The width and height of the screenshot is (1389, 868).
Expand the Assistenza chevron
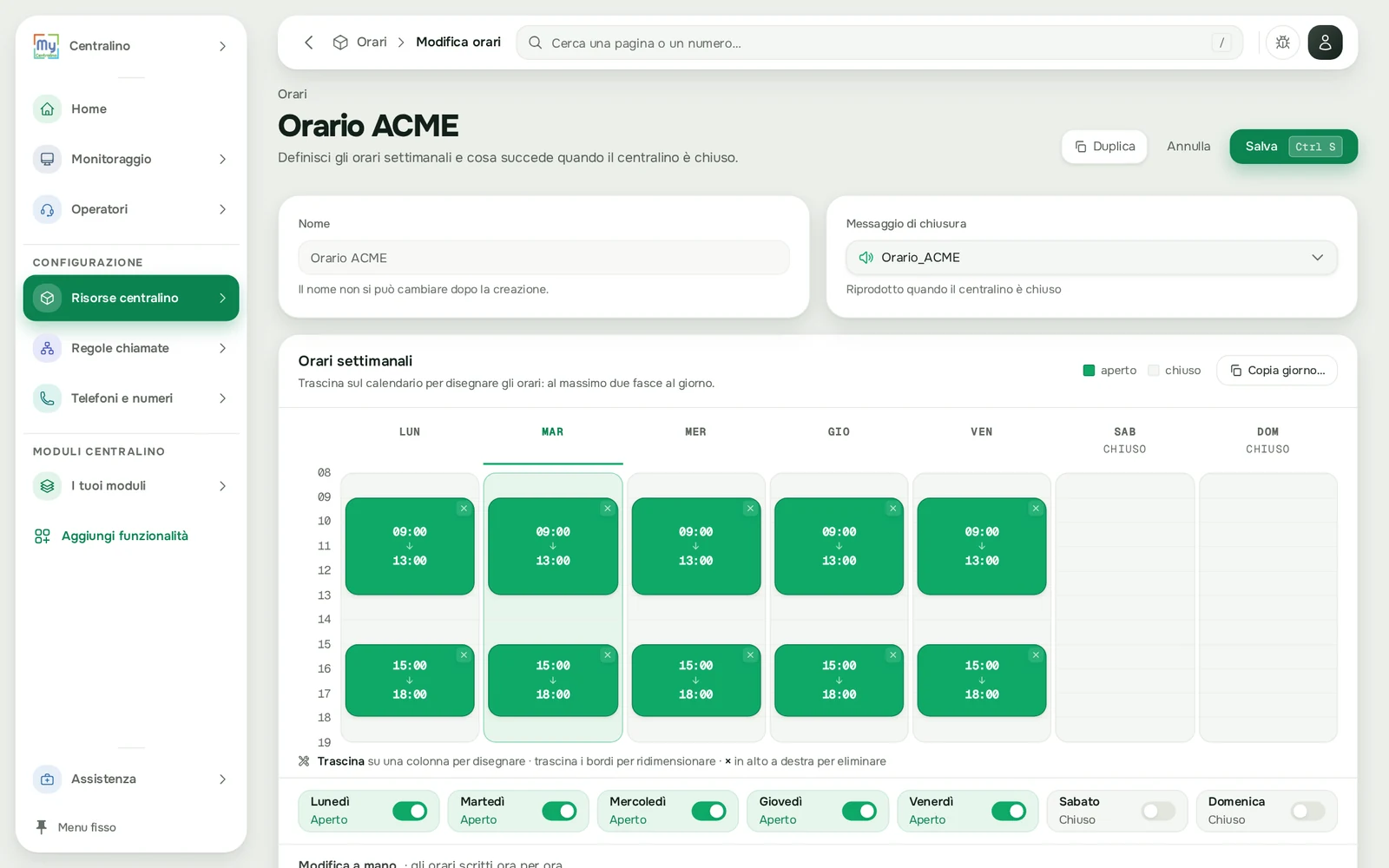pyautogui.click(x=222, y=779)
